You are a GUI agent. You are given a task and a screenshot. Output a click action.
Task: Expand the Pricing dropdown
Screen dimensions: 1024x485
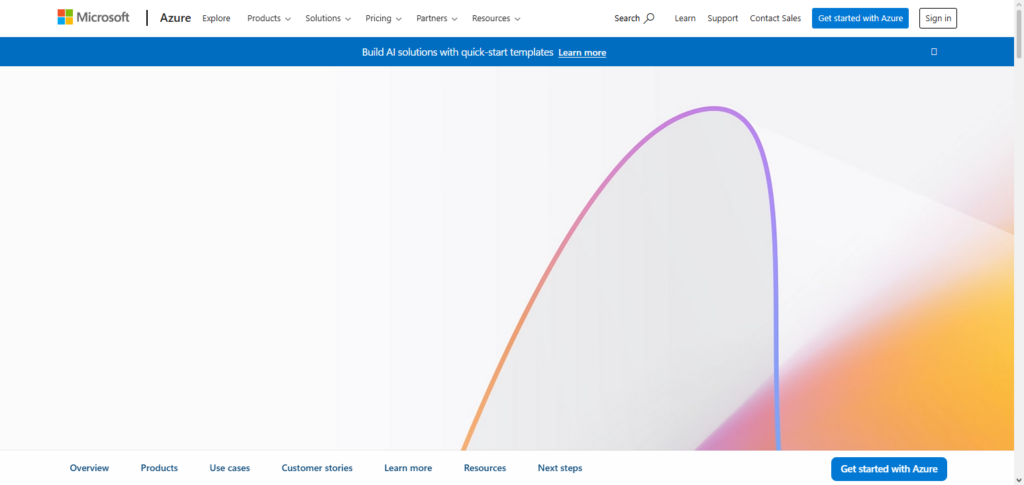(383, 18)
